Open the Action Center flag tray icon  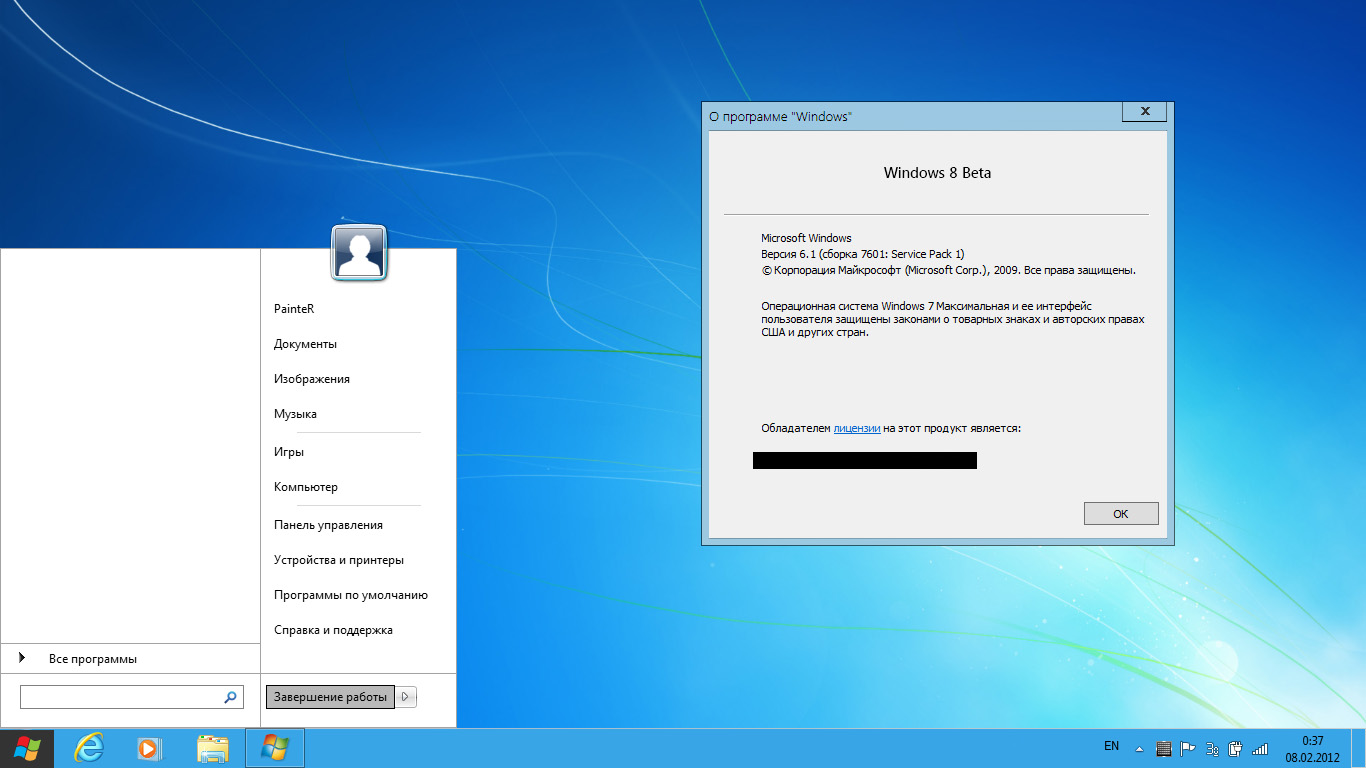[1188, 748]
